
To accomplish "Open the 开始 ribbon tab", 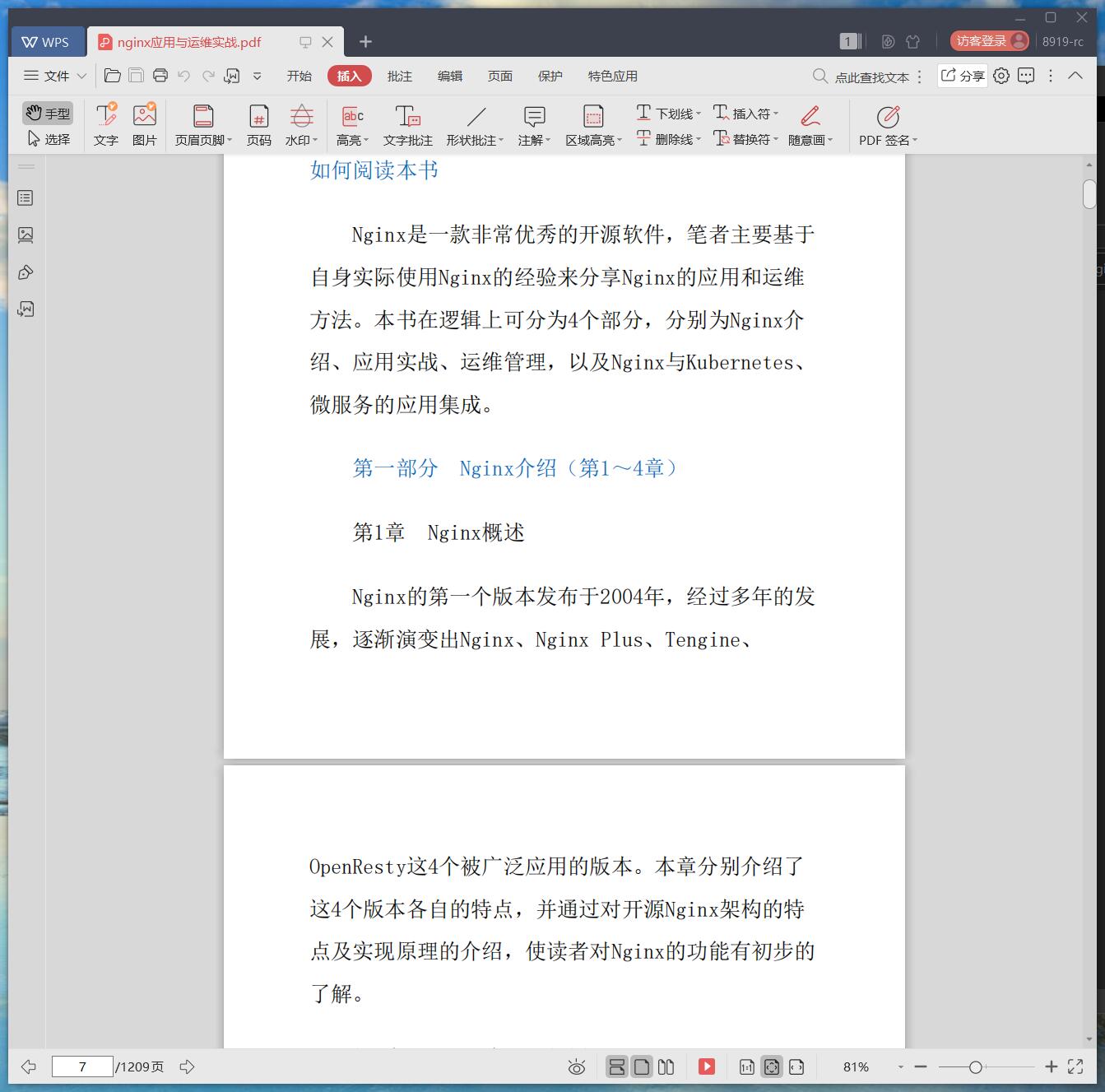I will 299,76.
